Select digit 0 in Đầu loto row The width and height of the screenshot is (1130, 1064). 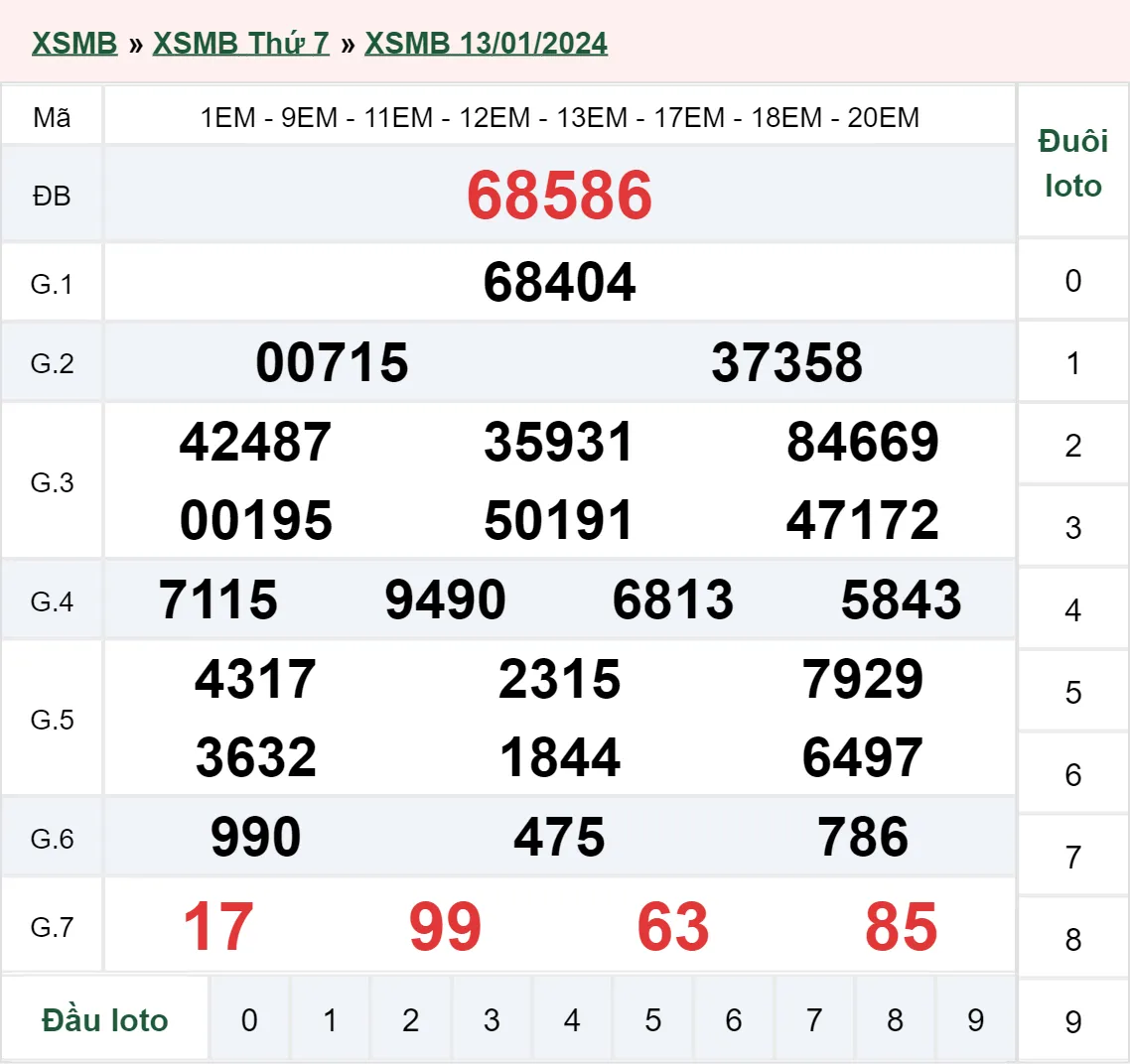(x=250, y=1019)
